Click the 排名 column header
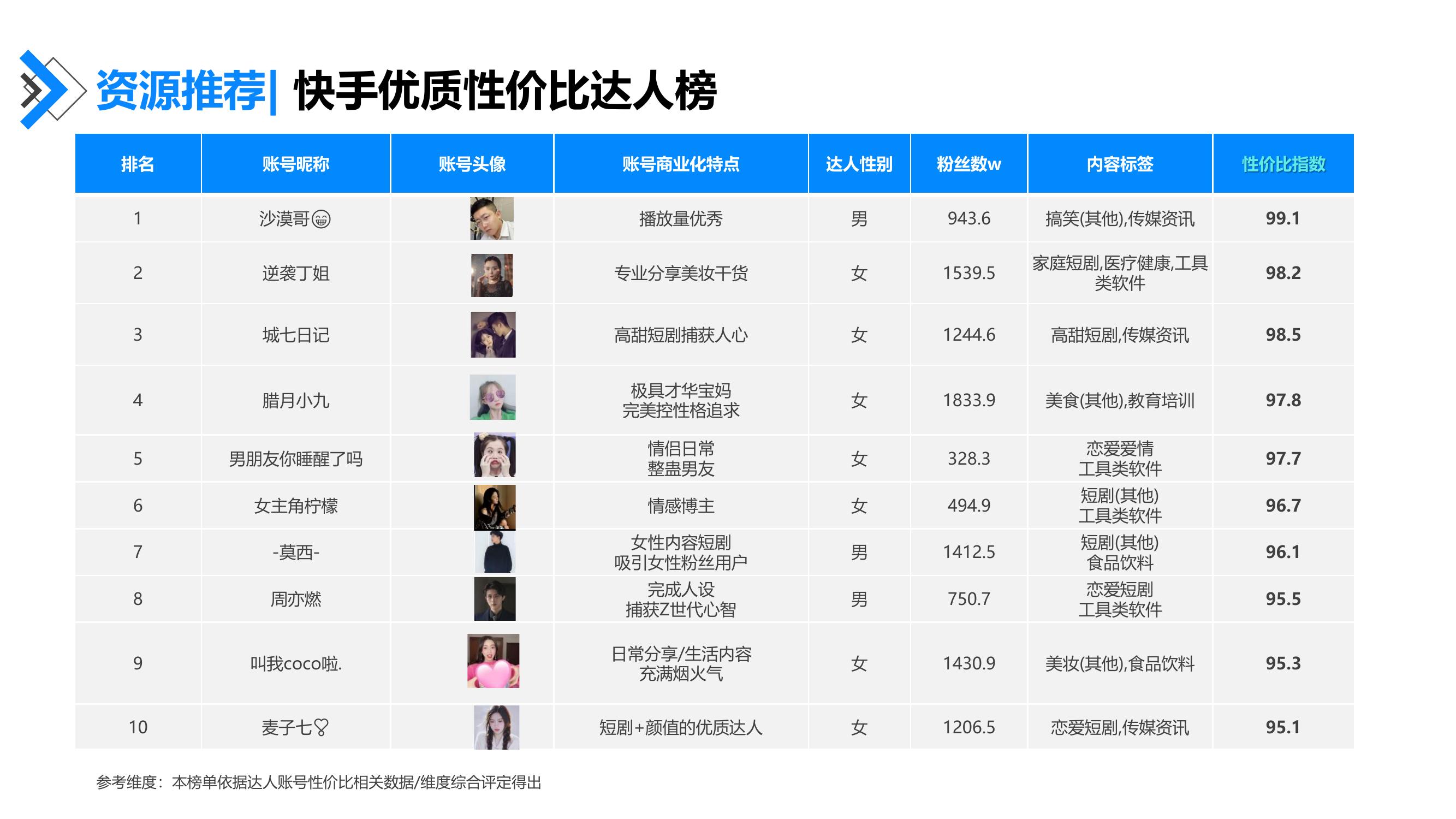 click(x=138, y=164)
